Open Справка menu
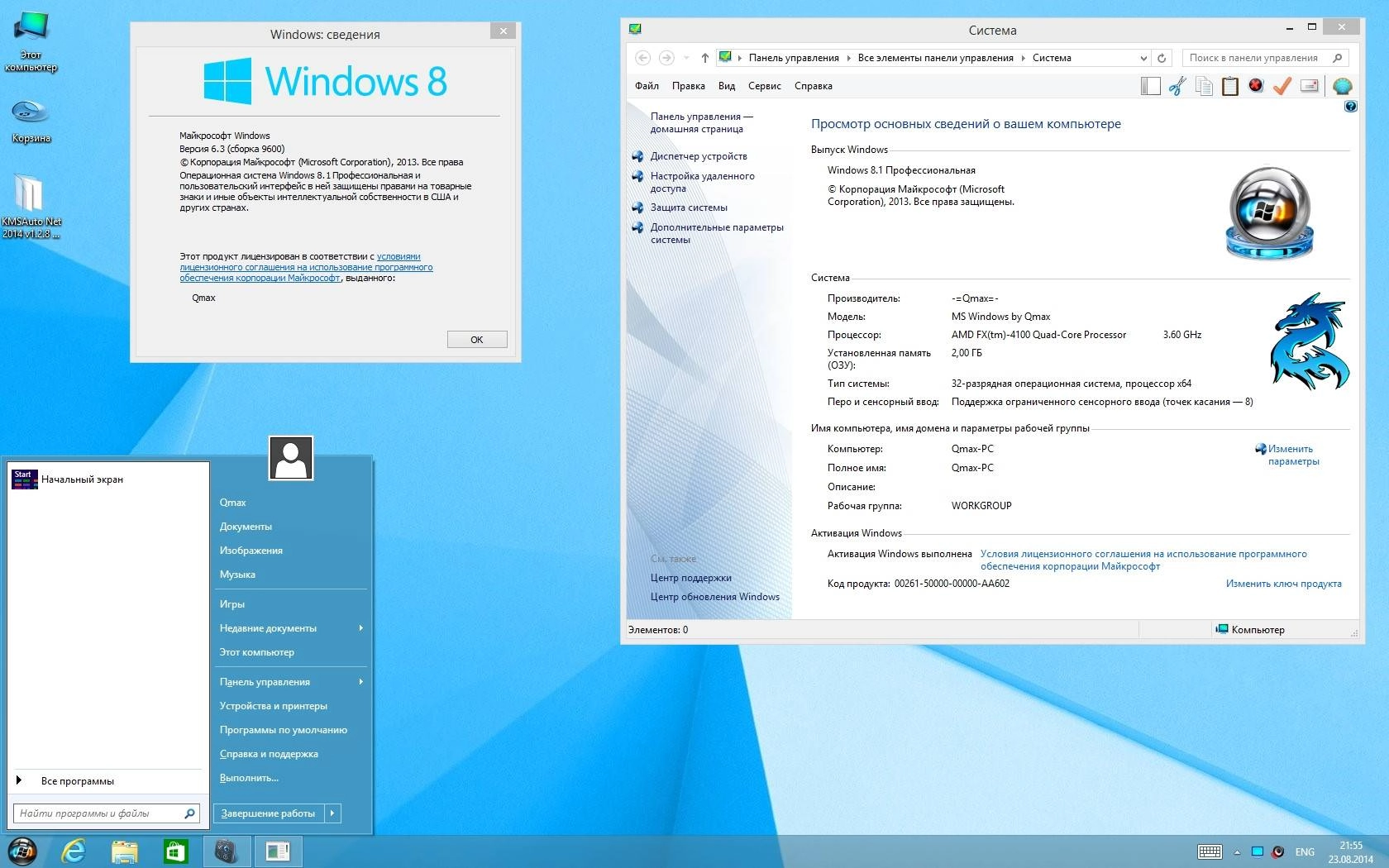This screenshot has width=1389, height=868. pos(813,86)
